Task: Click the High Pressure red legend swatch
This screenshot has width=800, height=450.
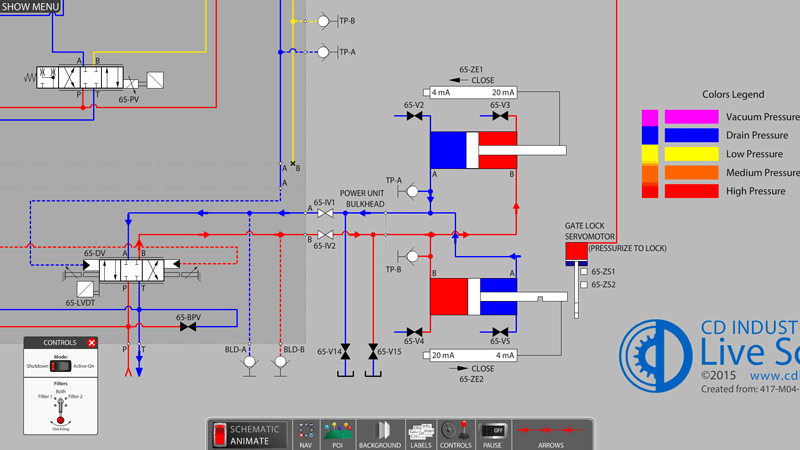Action: click(691, 191)
